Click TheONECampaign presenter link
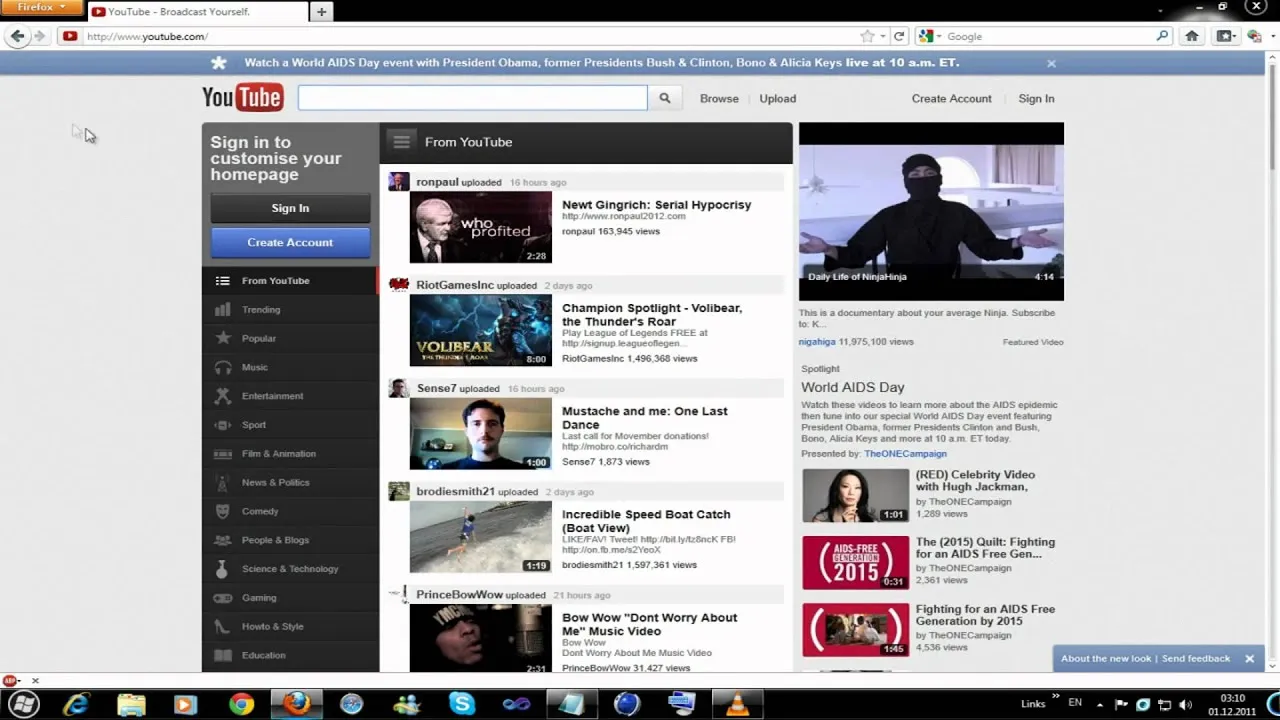This screenshot has height=720, width=1280. coord(905,454)
